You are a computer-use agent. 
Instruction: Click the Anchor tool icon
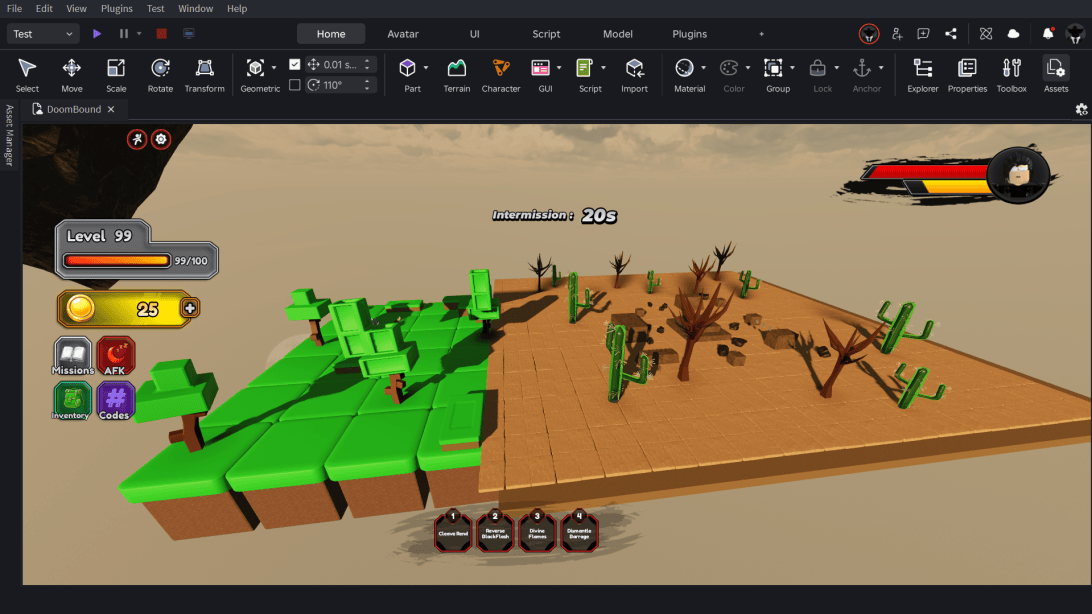pyautogui.click(x=862, y=68)
